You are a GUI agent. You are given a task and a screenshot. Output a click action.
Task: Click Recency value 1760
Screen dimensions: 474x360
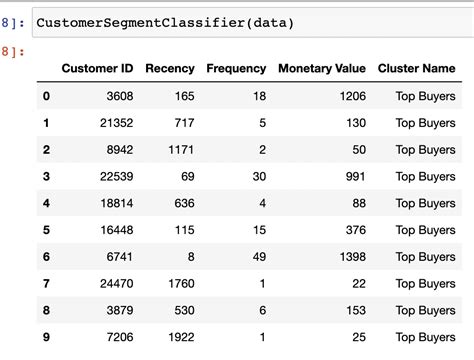[x=181, y=284]
